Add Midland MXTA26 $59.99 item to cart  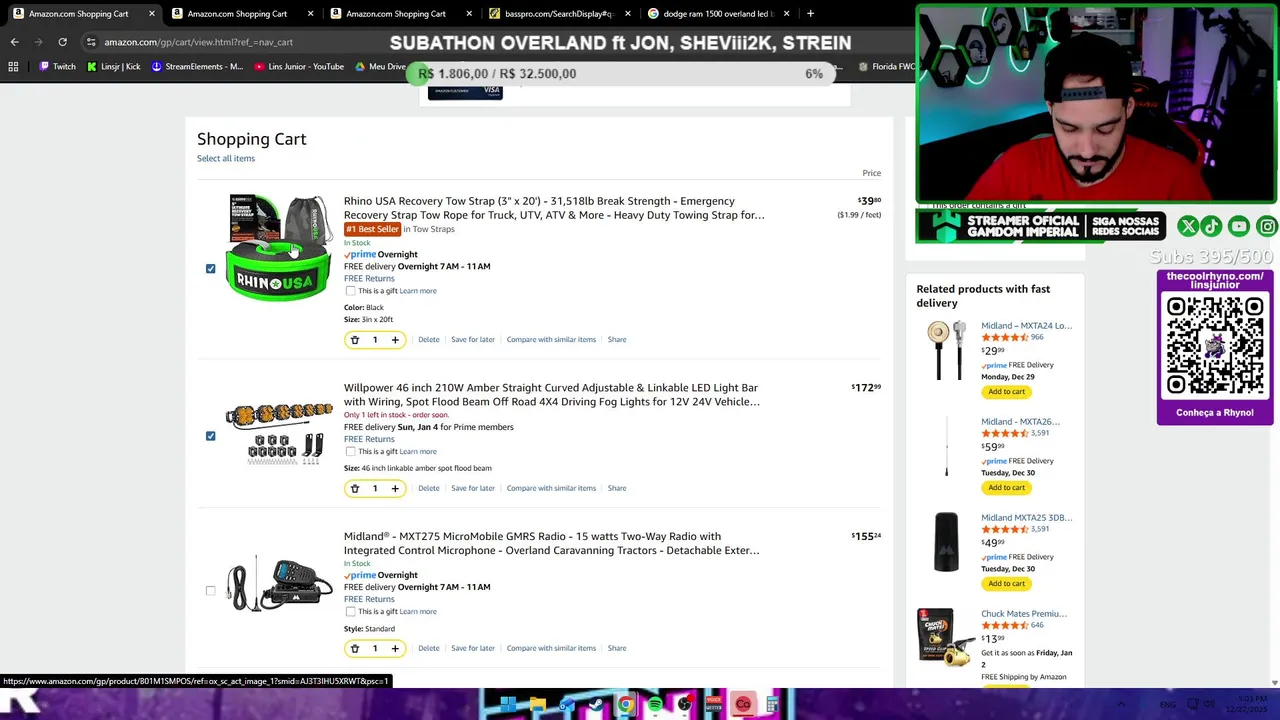click(x=1007, y=488)
